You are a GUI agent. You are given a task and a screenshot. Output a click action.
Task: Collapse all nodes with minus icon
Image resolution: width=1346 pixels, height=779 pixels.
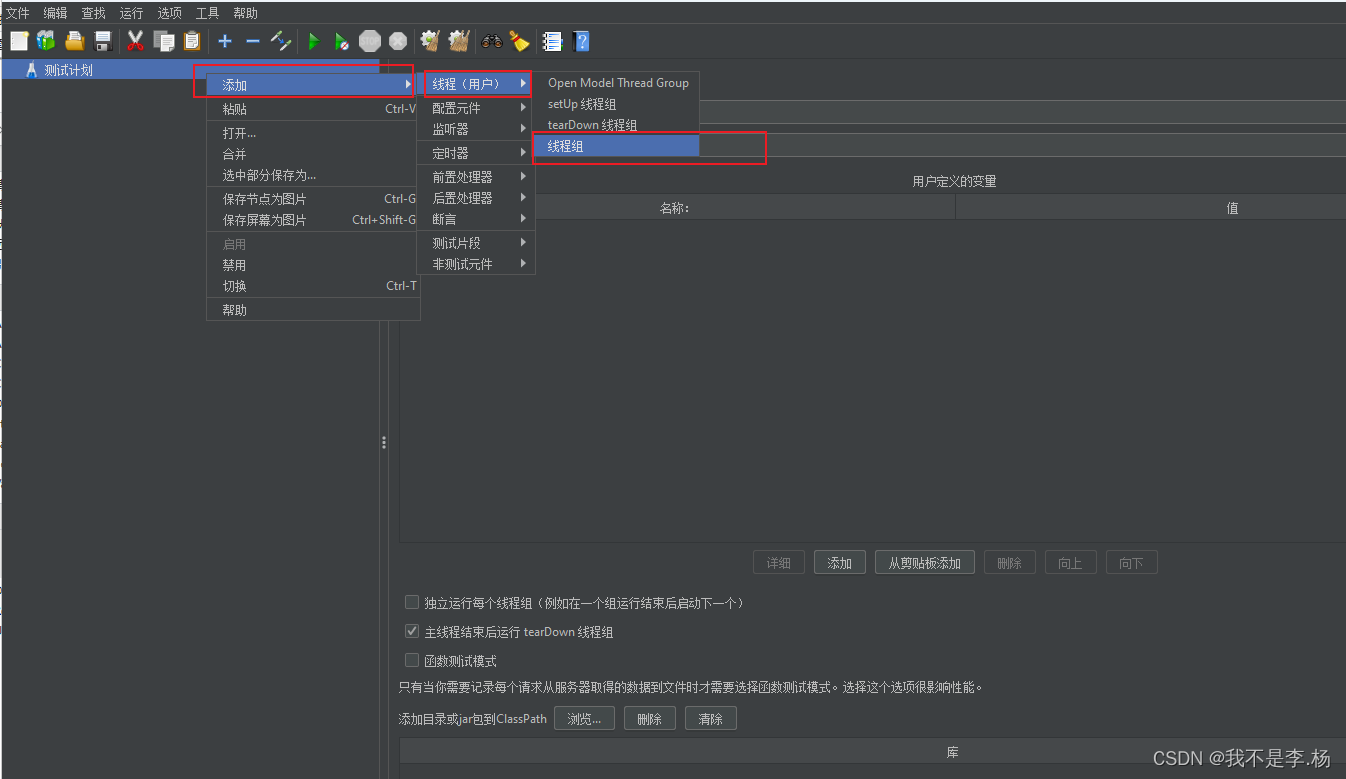point(253,41)
